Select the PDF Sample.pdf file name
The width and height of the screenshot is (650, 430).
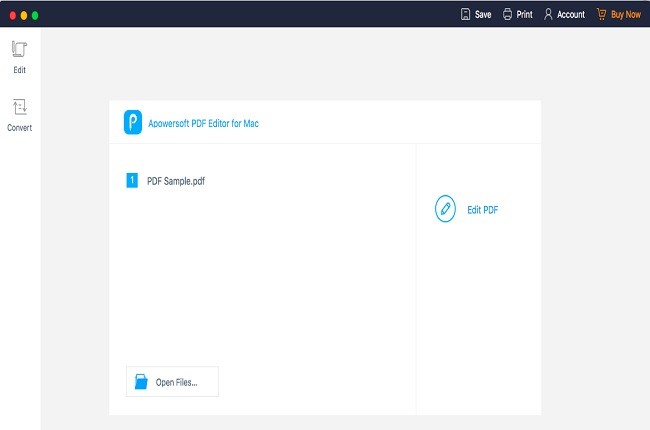[176, 181]
